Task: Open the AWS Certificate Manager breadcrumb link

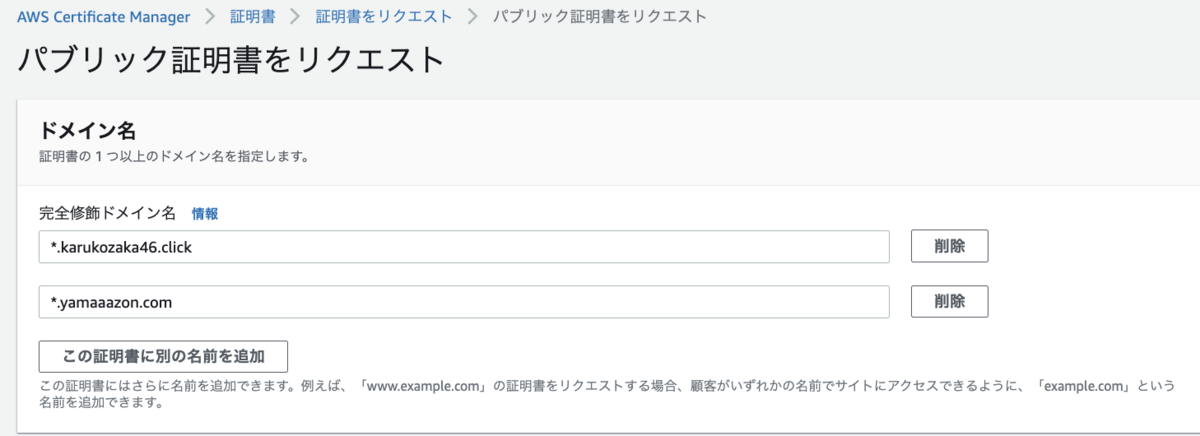Action: [x=104, y=16]
